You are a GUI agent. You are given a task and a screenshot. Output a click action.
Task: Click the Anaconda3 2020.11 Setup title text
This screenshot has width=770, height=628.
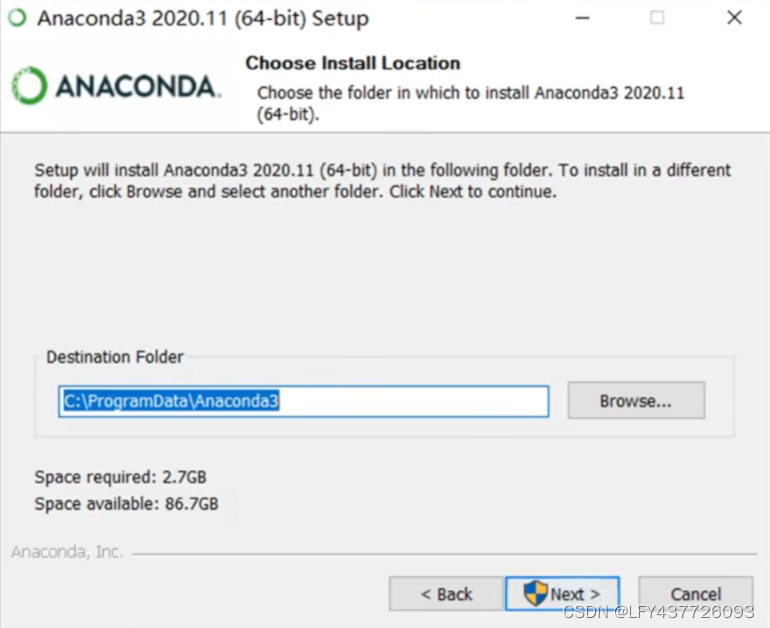pyautogui.click(x=203, y=19)
